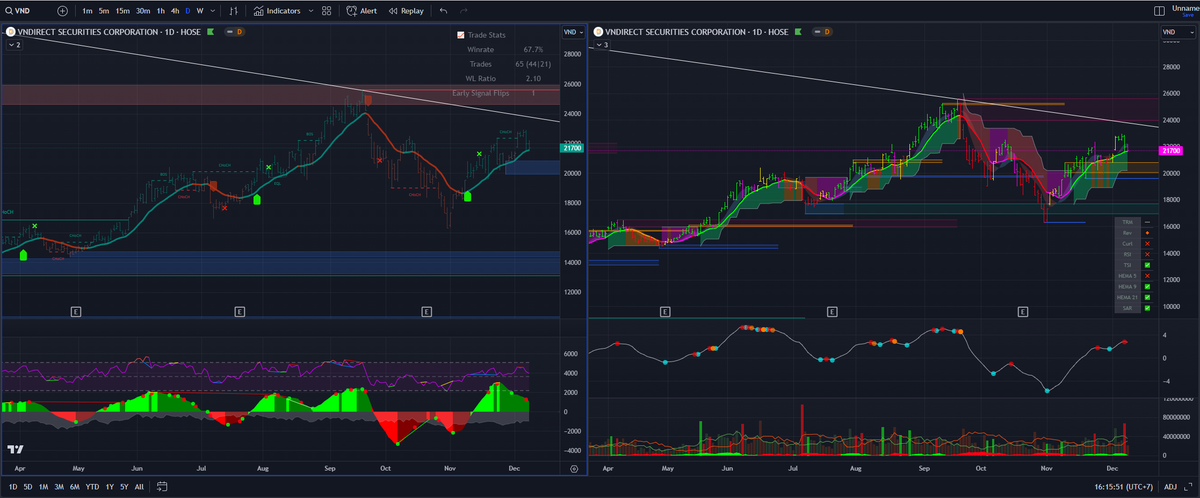Select the 4h timeframe
This screenshot has height=498, width=1200.
pos(174,10)
